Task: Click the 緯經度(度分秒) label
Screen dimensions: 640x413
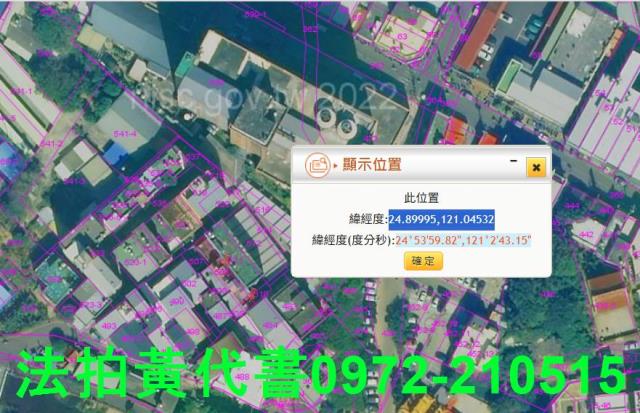Action: pos(353,240)
